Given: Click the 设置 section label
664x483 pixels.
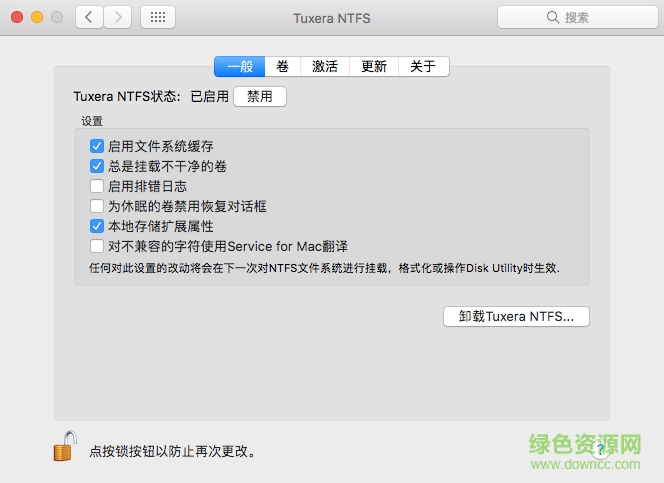Looking at the screenshot, I should pyautogui.click(x=92, y=121).
